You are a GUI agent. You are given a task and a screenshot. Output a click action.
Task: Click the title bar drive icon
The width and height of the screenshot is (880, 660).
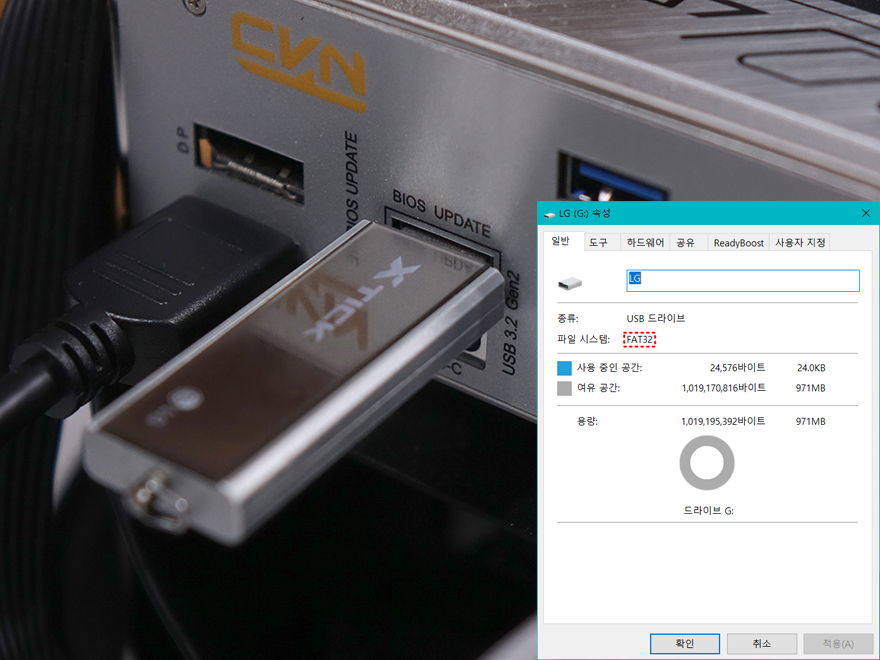[549, 214]
